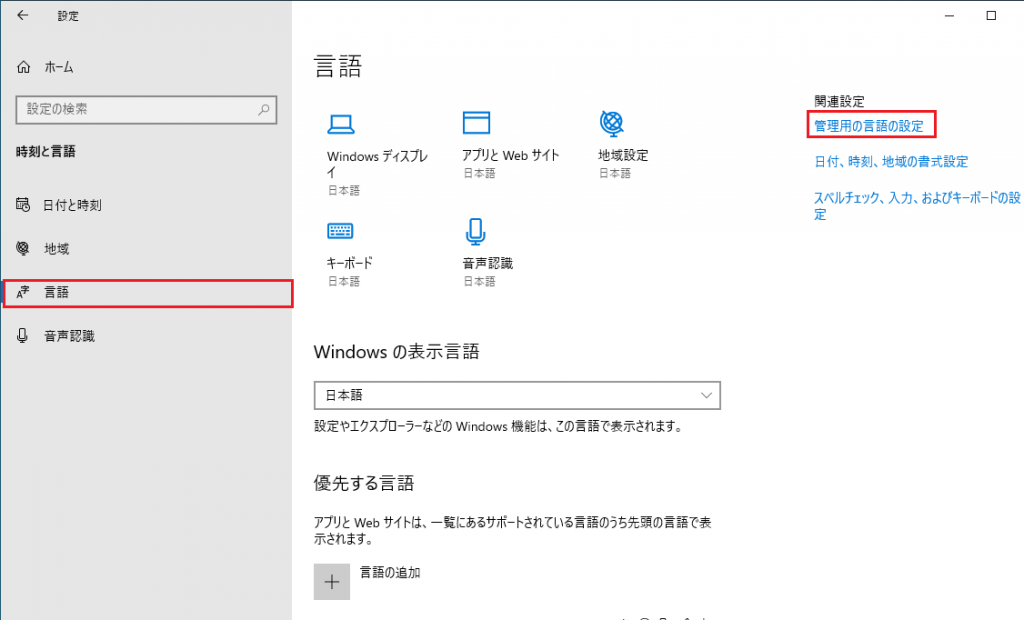Click the キーボード tile label
Image resolution: width=1024 pixels, height=620 pixels.
(349, 263)
